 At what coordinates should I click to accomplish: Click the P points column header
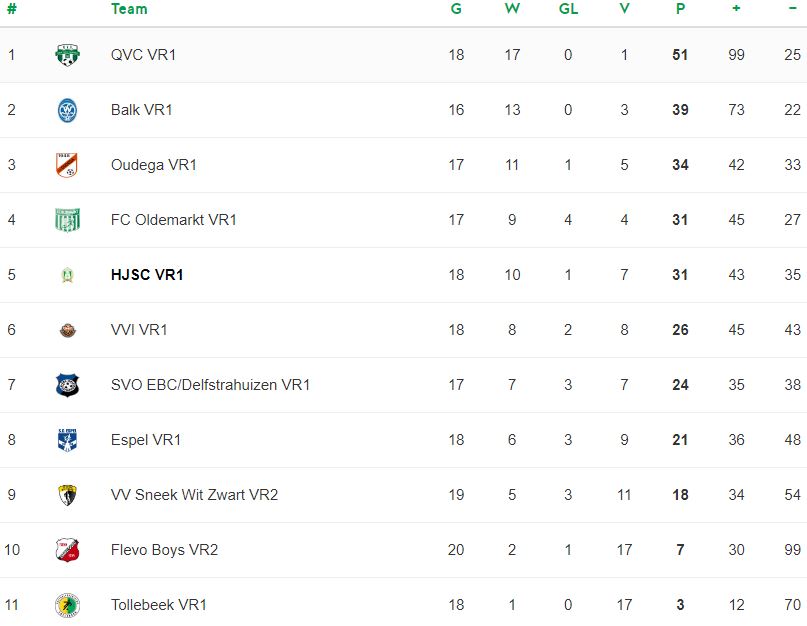[x=680, y=9]
